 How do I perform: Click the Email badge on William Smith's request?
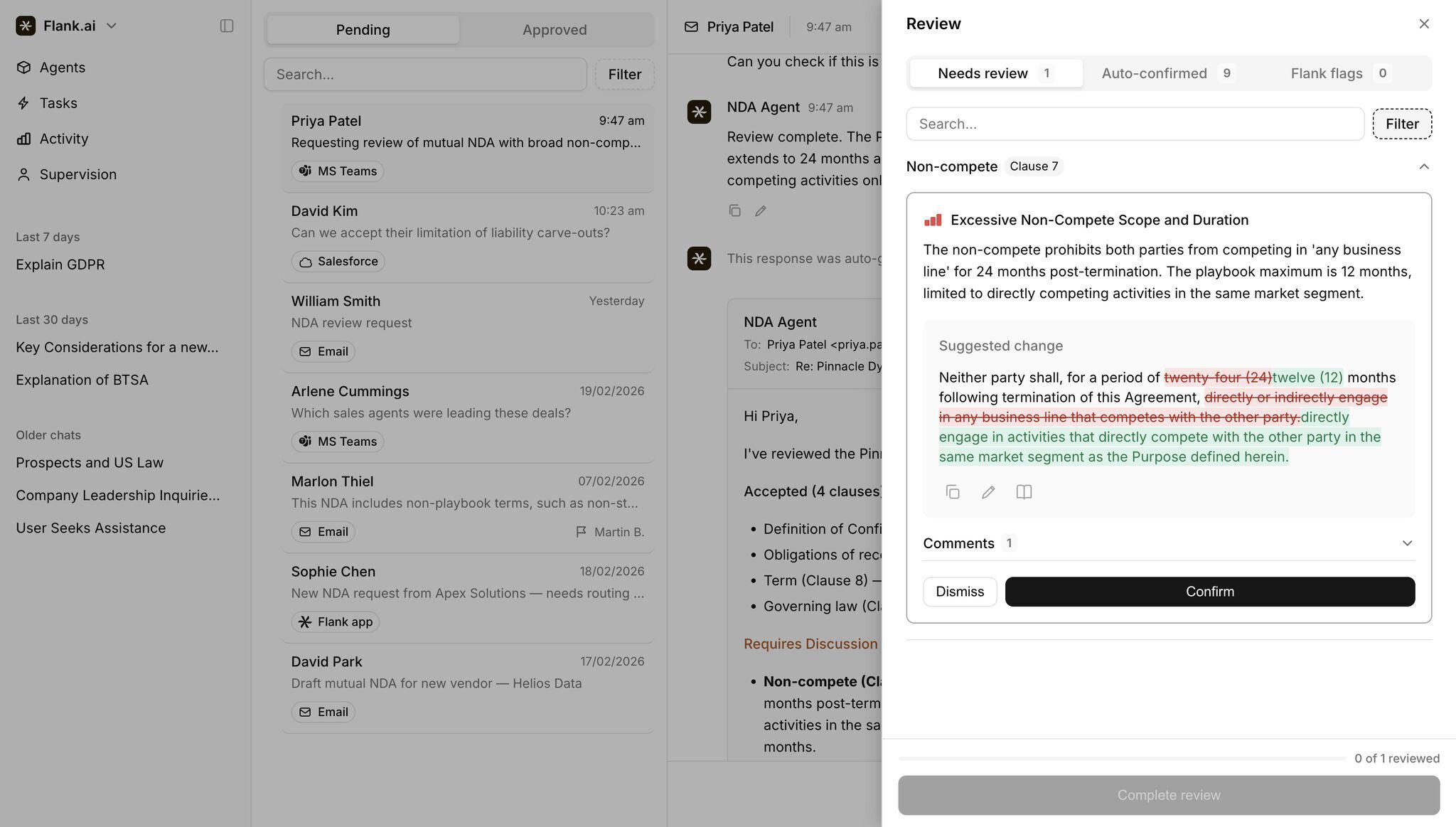pyautogui.click(x=323, y=351)
